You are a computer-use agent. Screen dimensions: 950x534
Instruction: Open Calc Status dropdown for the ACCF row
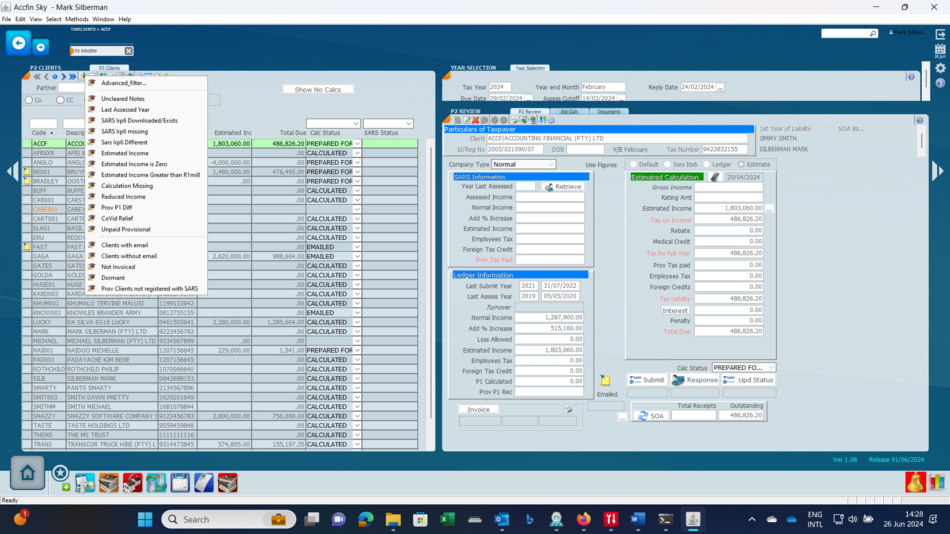pos(357,144)
